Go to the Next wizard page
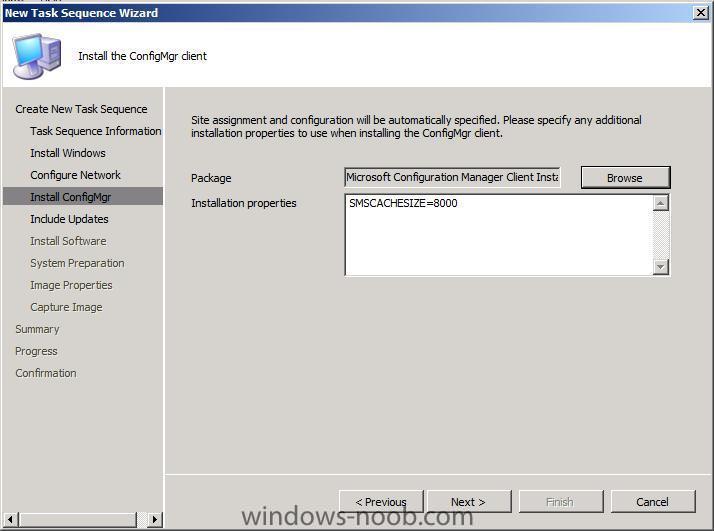 (469, 502)
